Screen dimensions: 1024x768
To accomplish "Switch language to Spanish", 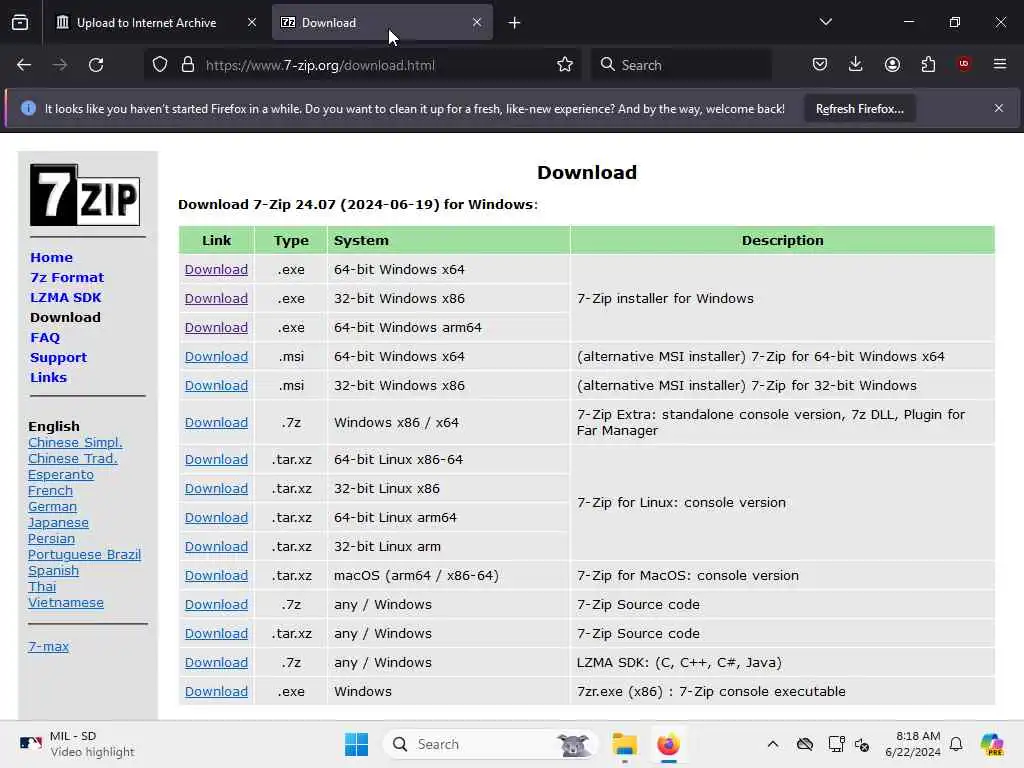I will [x=53, y=571].
